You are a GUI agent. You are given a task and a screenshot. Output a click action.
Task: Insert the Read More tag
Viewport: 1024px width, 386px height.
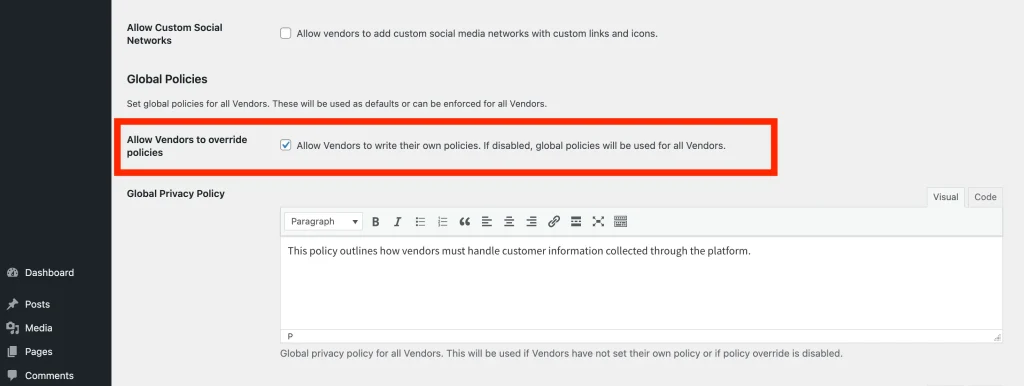pos(576,222)
